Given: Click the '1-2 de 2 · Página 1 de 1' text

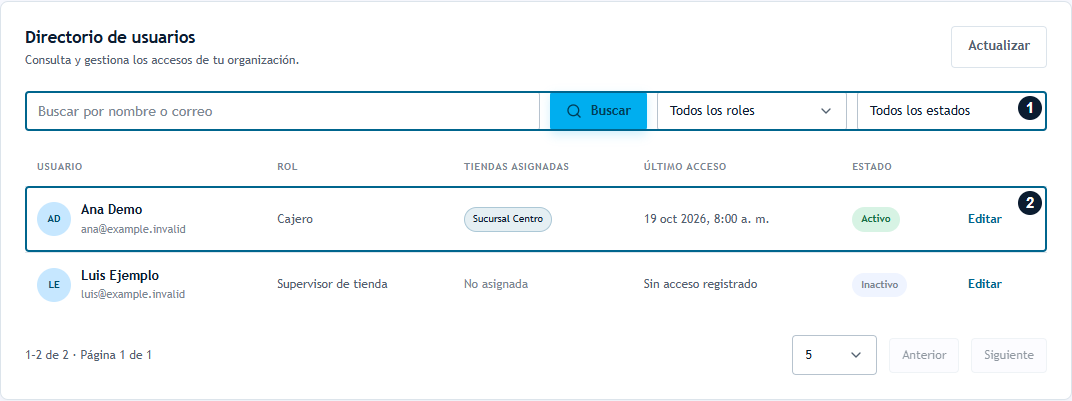Looking at the screenshot, I should (88, 355).
